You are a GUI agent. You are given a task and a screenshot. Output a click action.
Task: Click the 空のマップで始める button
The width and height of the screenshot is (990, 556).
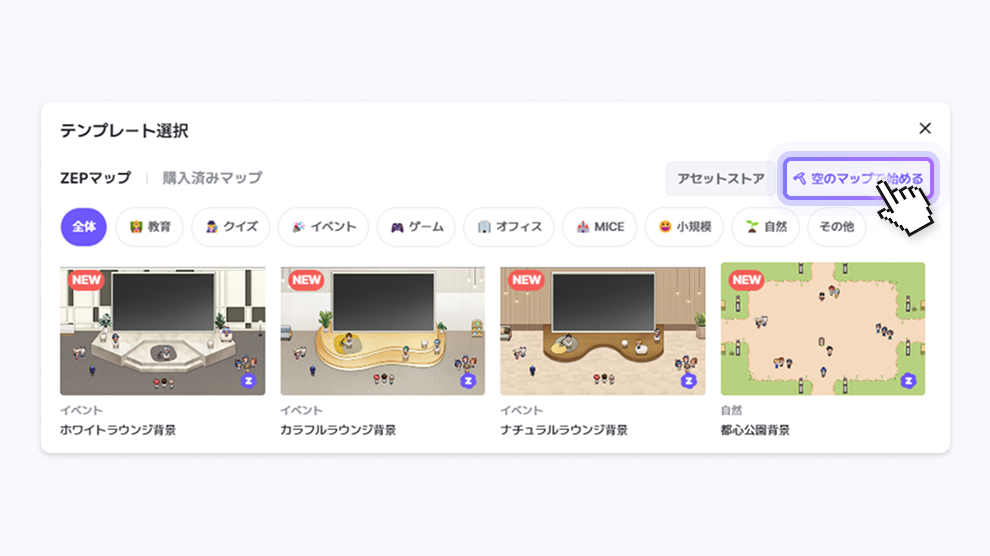(x=857, y=179)
